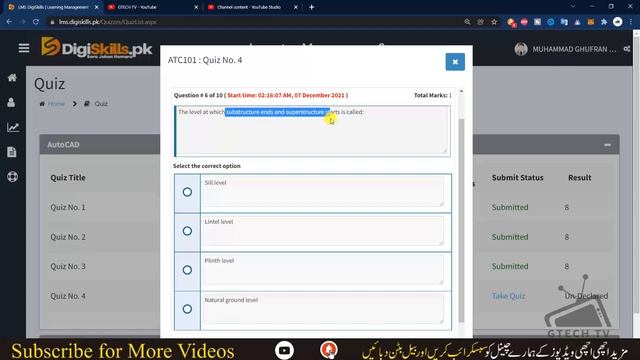640x360 pixels.
Task: Click the share icon in address bar
Action: coord(481,22)
